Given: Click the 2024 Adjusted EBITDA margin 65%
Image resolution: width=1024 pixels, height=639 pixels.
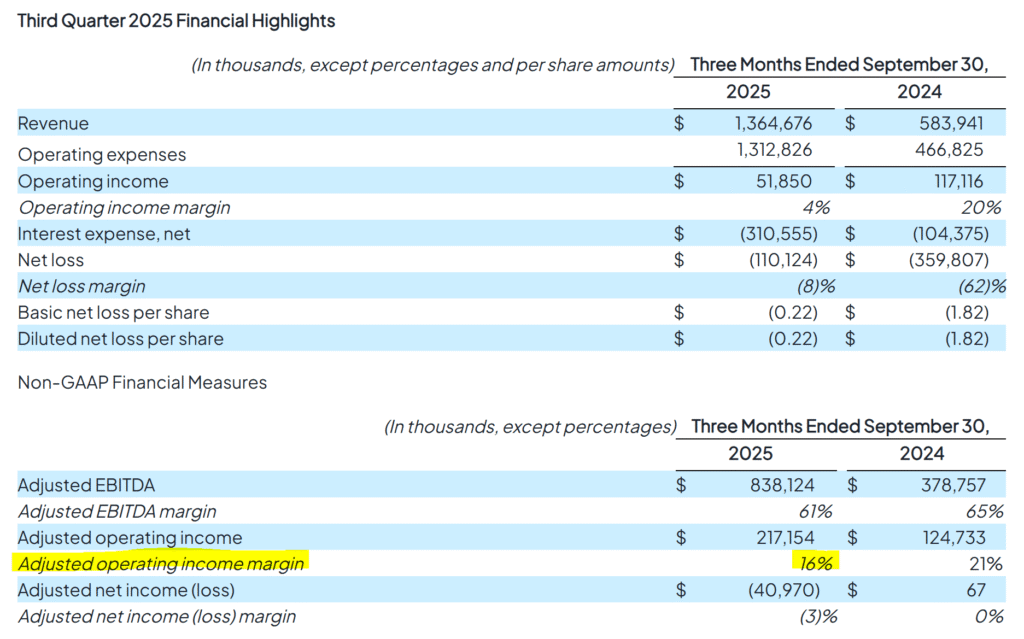Looking at the screenshot, I should coord(982,511).
